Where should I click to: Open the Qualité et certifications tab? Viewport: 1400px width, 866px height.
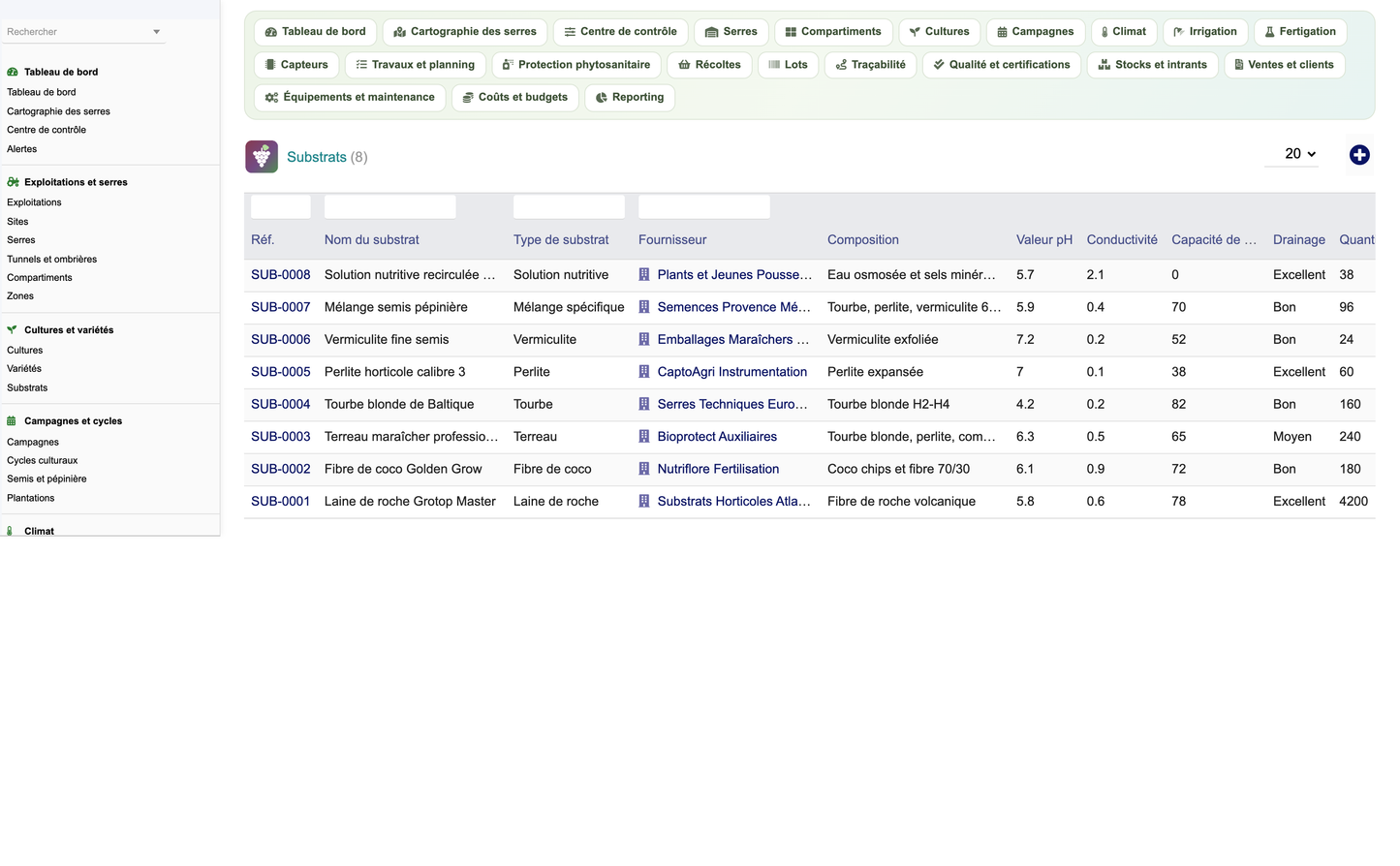1002,65
